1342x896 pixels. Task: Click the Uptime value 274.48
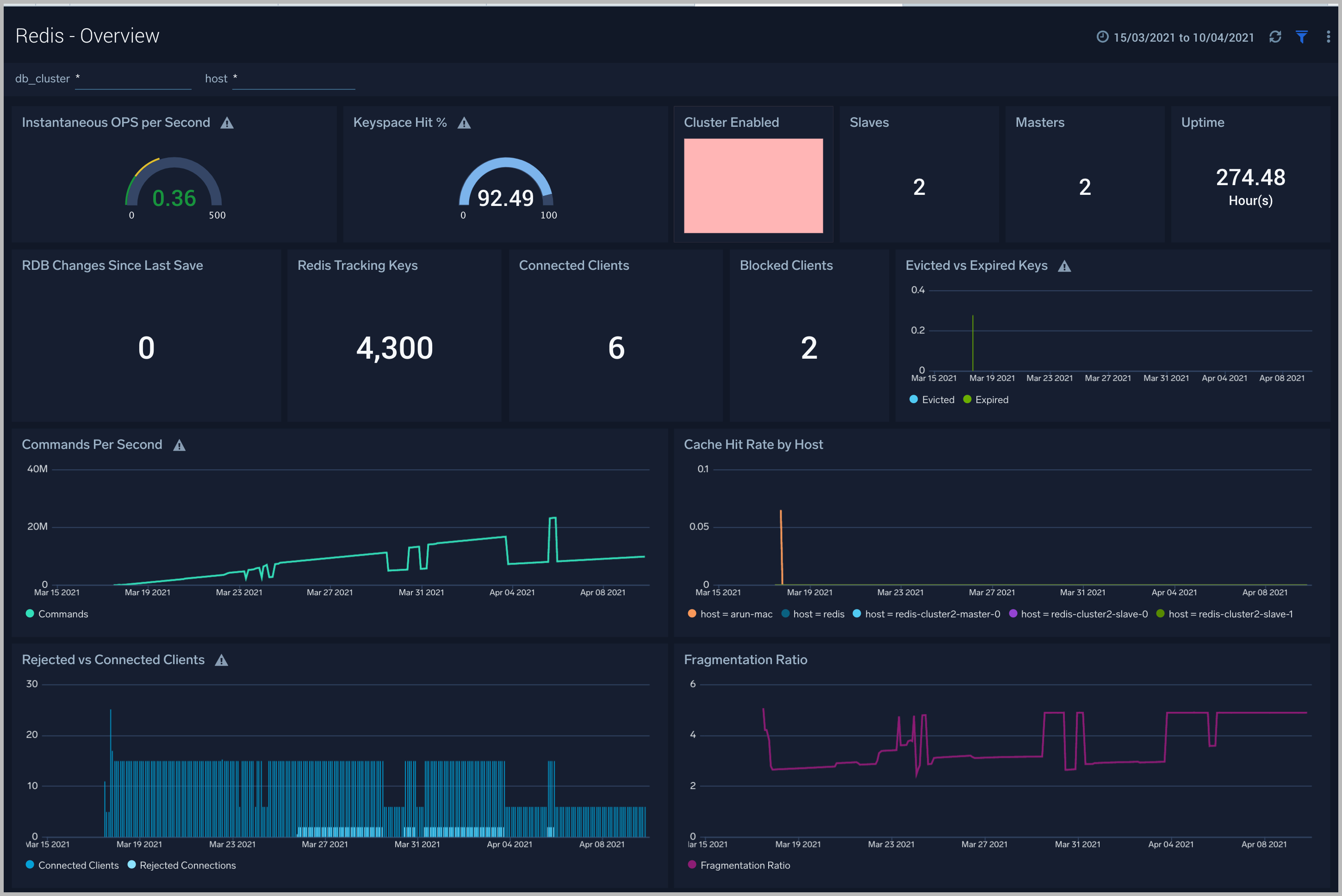[x=1250, y=178]
